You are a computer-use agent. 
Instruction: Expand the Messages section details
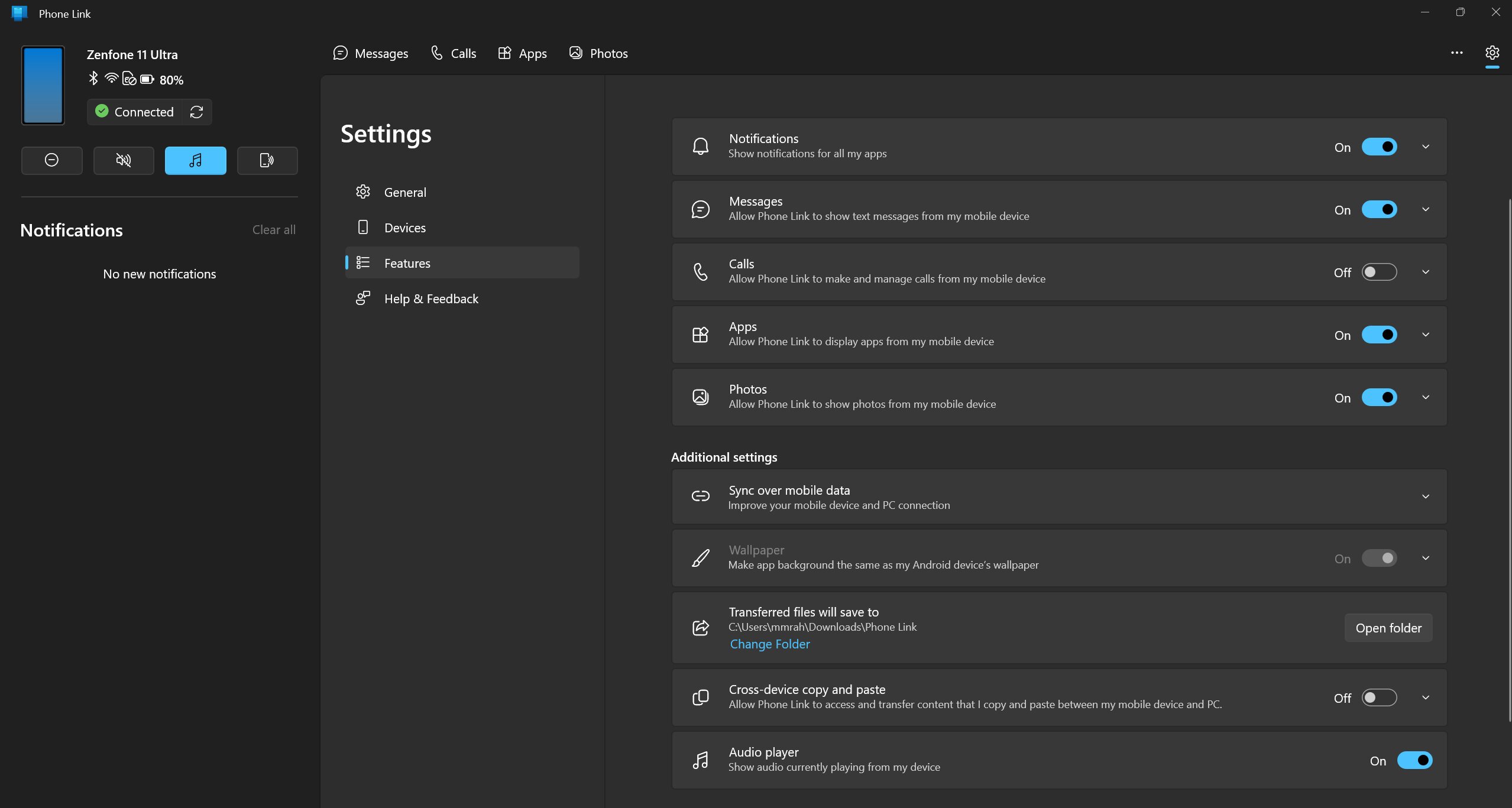pyautogui.click(x=1426, y=209)
